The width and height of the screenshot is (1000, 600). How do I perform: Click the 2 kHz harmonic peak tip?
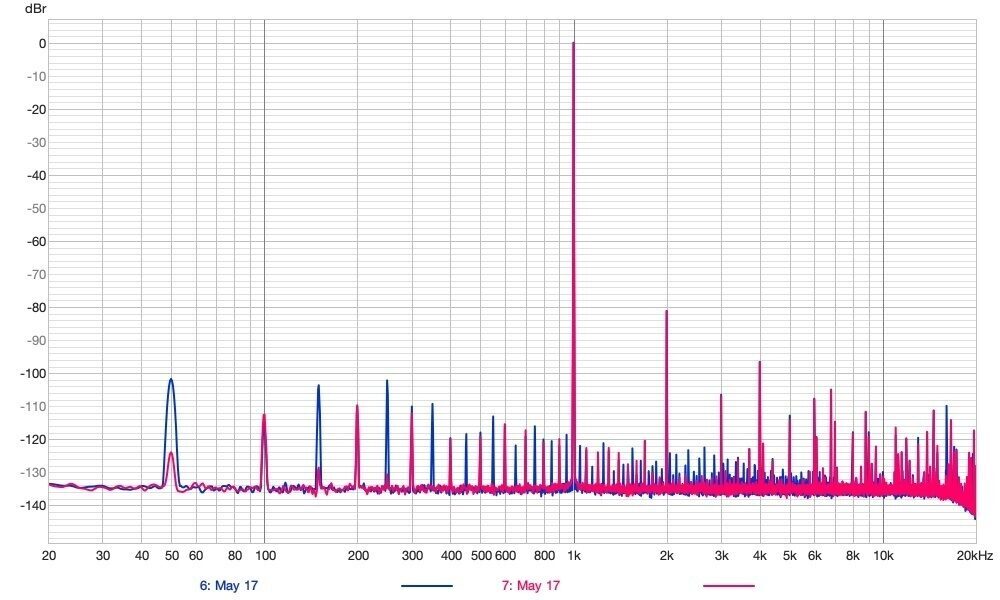click(666, 311)
